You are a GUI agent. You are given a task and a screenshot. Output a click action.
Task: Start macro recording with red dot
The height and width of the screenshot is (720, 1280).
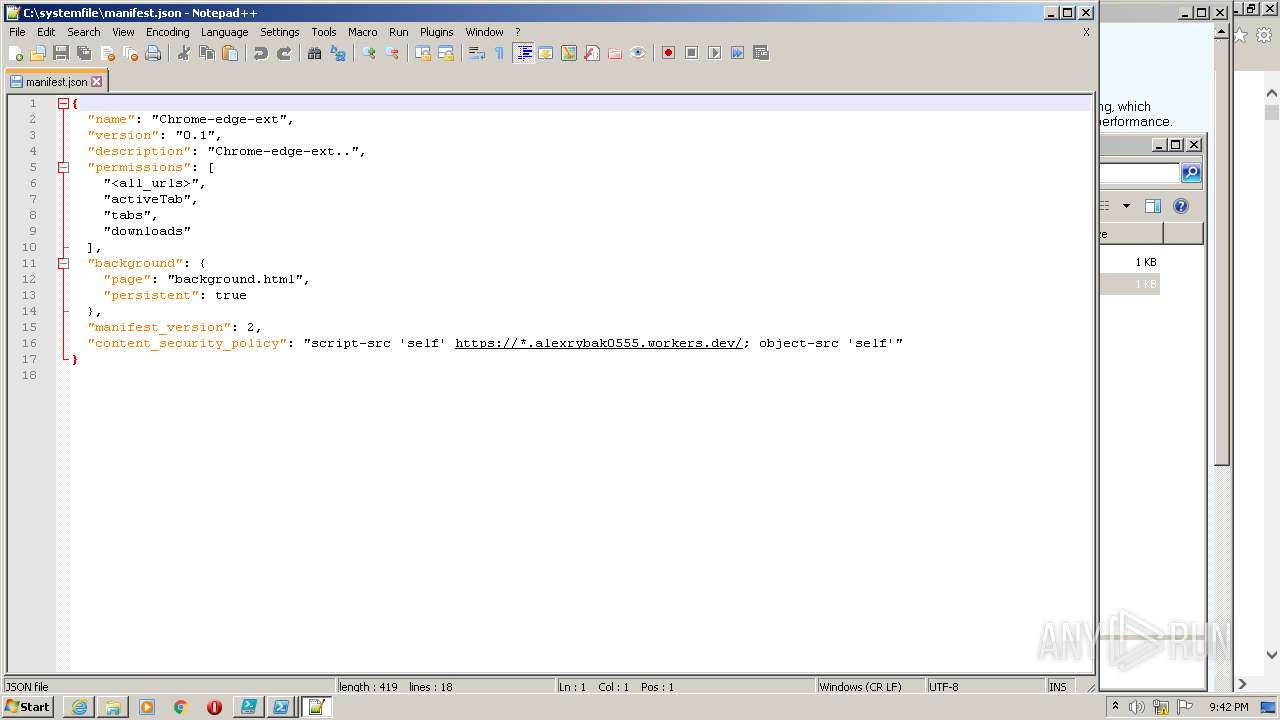(x=668, y=53)
